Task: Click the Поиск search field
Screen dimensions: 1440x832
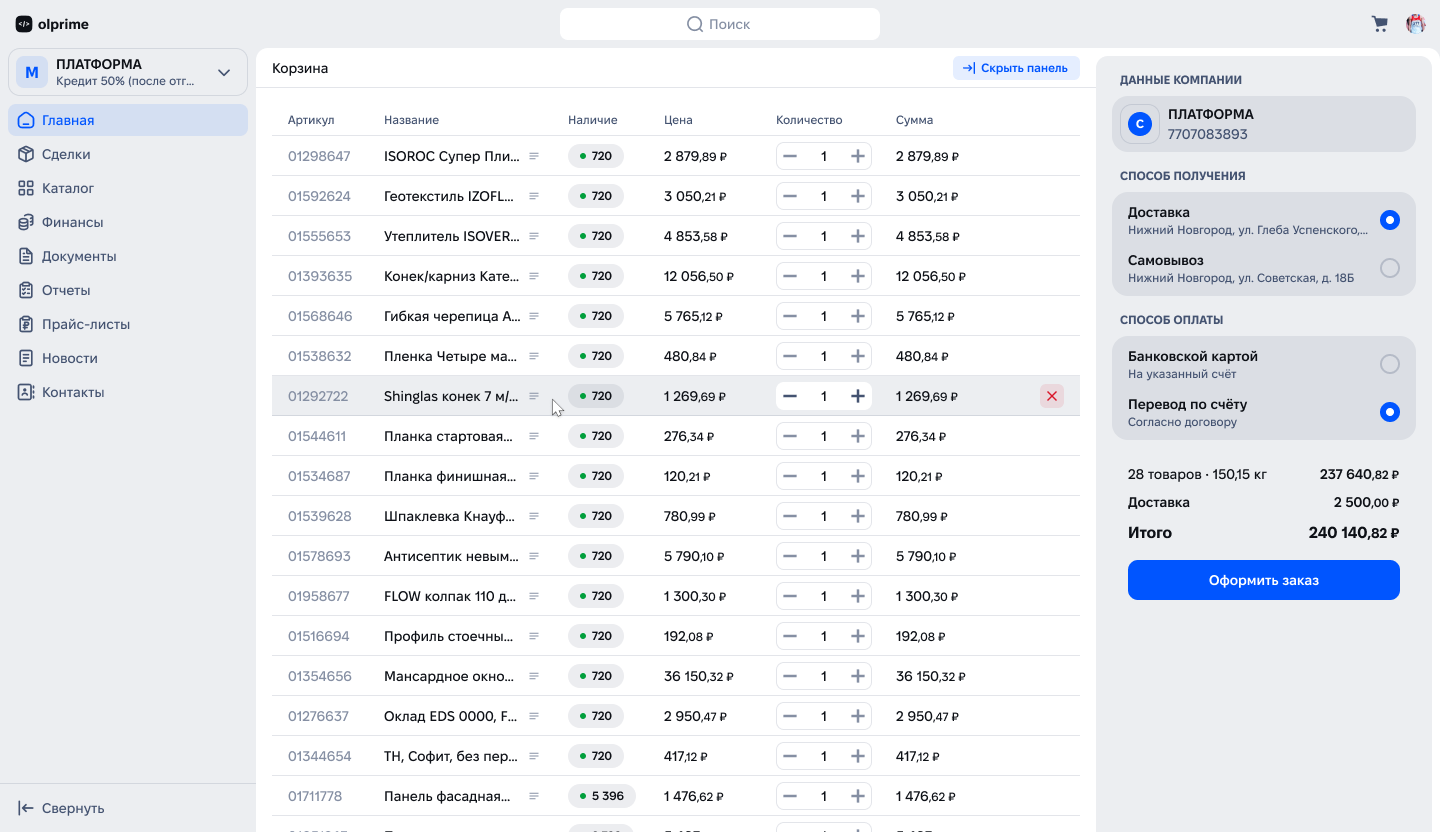Action: [720, 24]
